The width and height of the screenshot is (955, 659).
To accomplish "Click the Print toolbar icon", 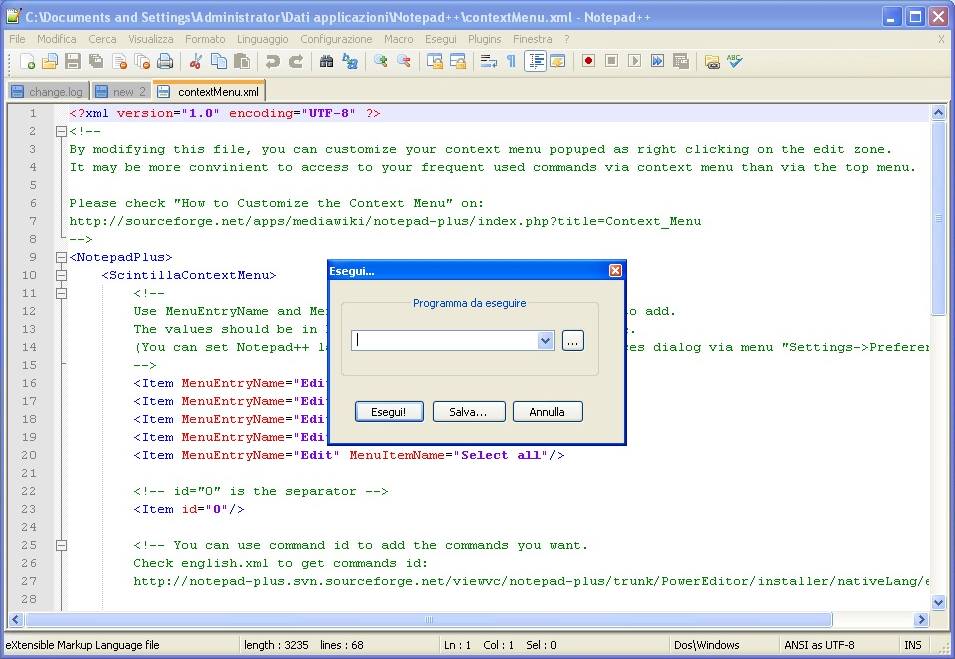I will (165, 62).
